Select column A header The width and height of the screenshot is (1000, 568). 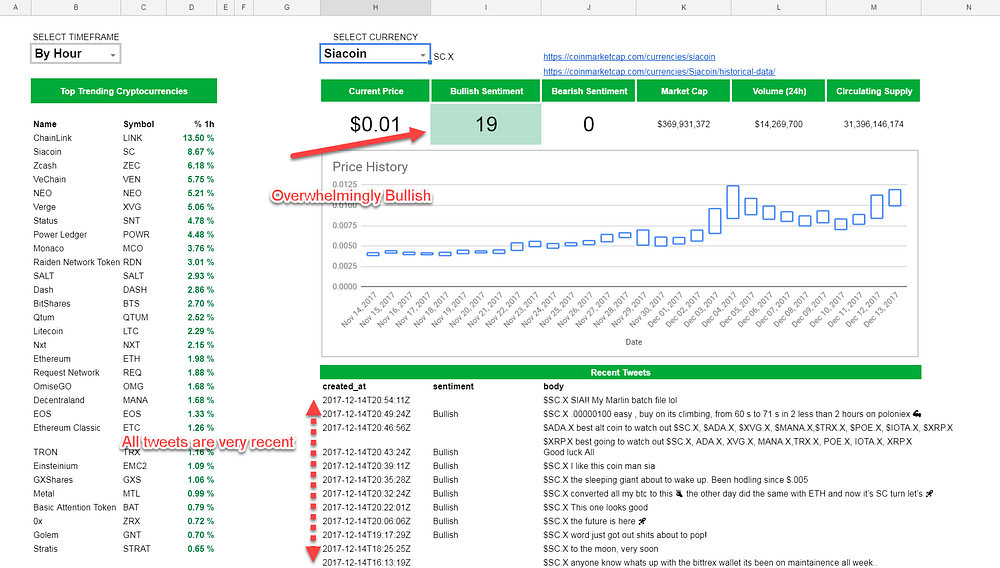(x=15, y=7)
